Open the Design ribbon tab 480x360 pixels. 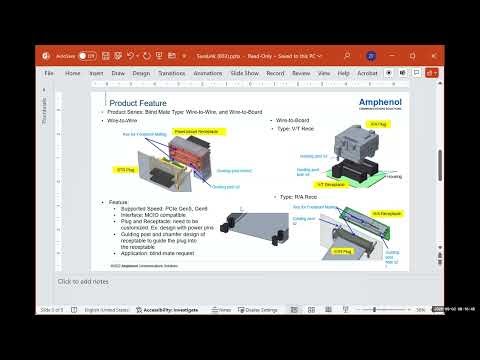tap(141, 73)
